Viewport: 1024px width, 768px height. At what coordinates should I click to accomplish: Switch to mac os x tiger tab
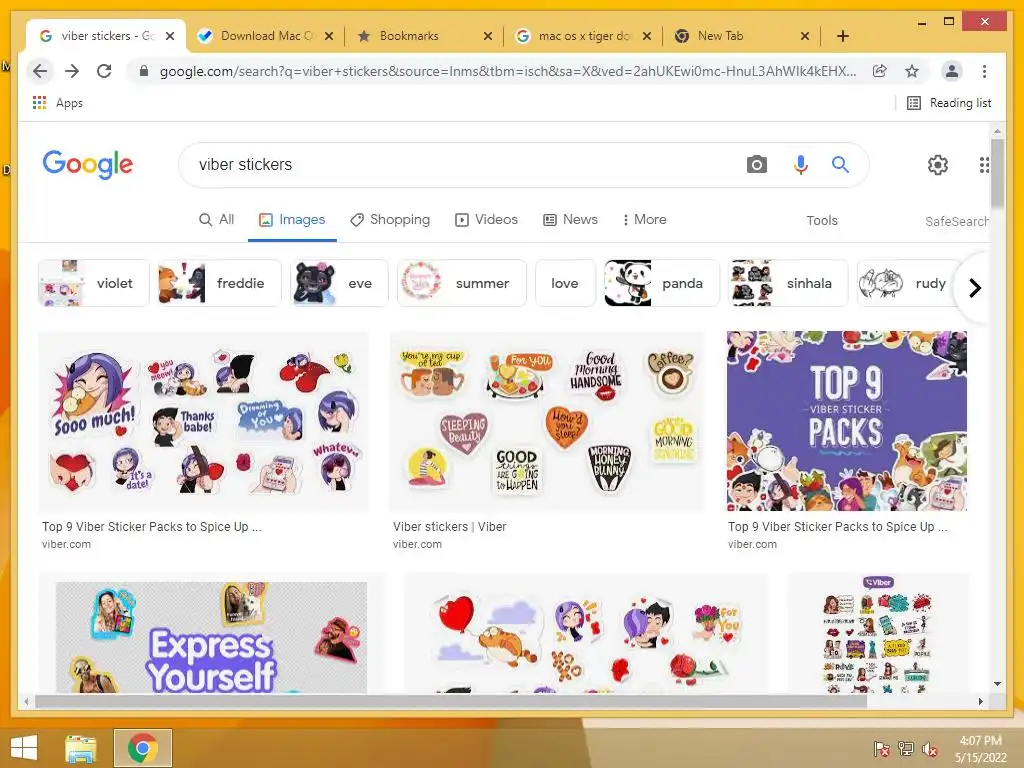584,36
